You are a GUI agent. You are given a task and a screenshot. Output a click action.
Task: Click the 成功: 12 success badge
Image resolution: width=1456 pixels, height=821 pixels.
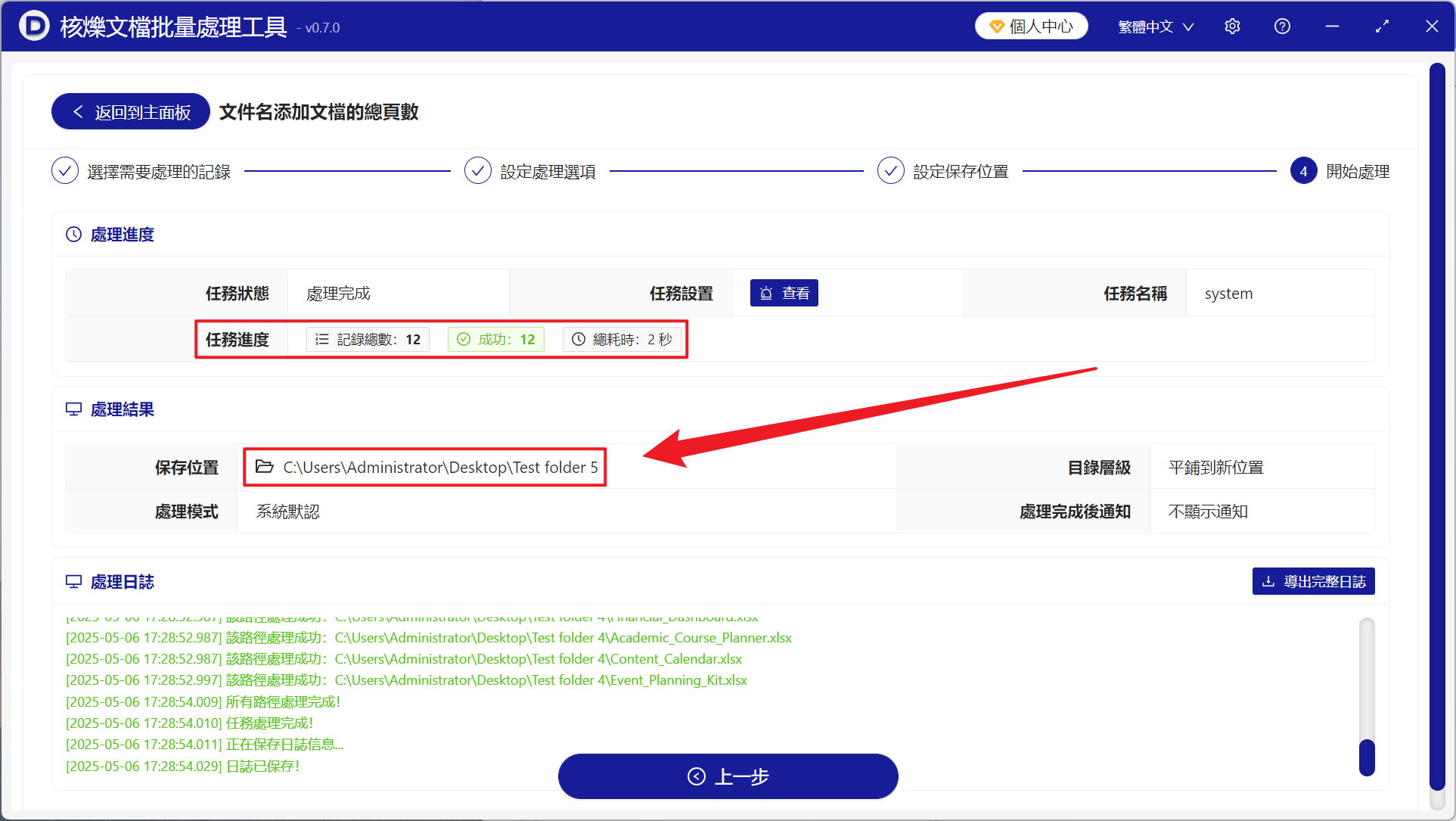pos(496,340)
